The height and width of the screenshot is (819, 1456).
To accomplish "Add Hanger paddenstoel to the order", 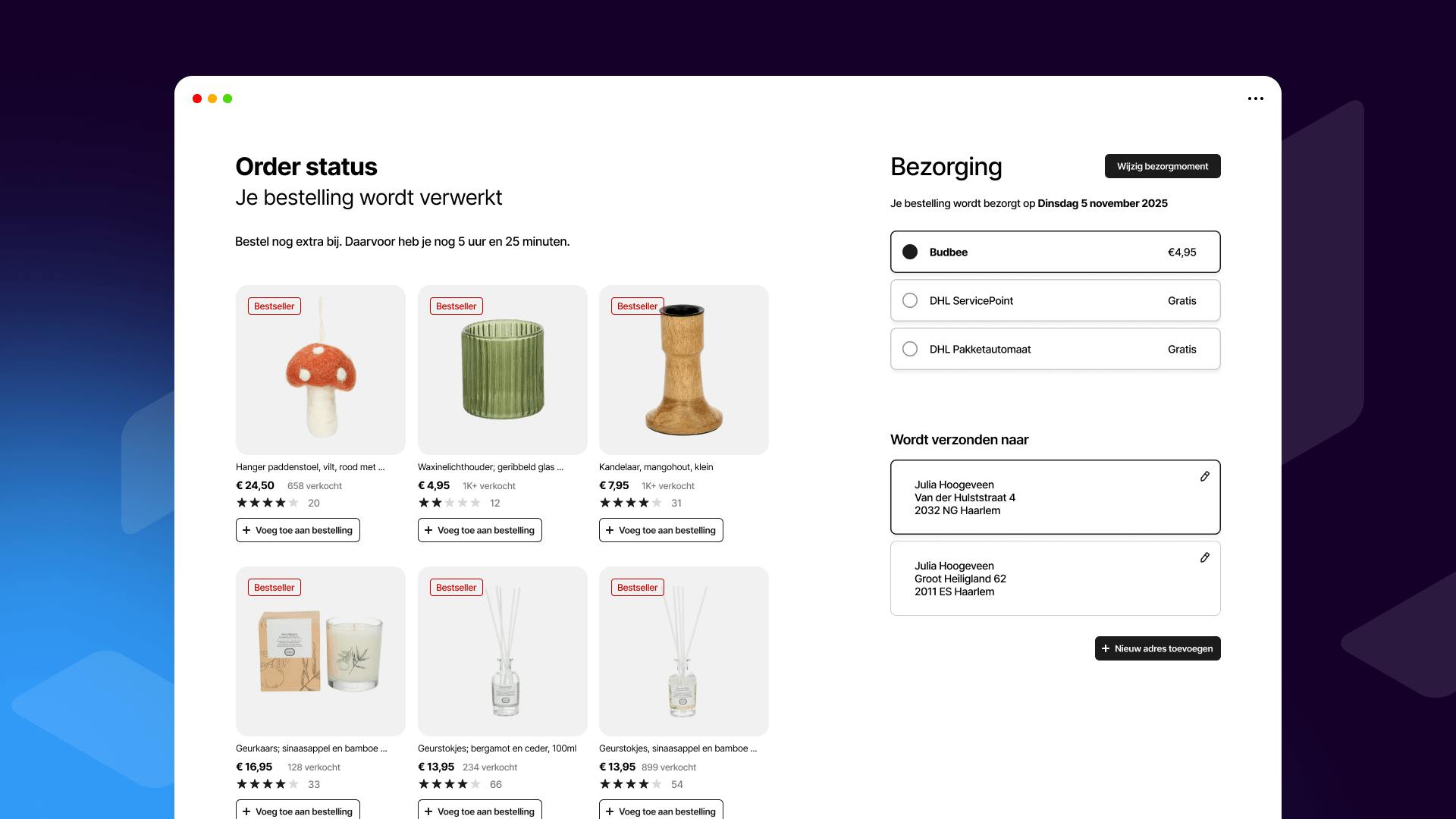I will click(x=297, y=530).
